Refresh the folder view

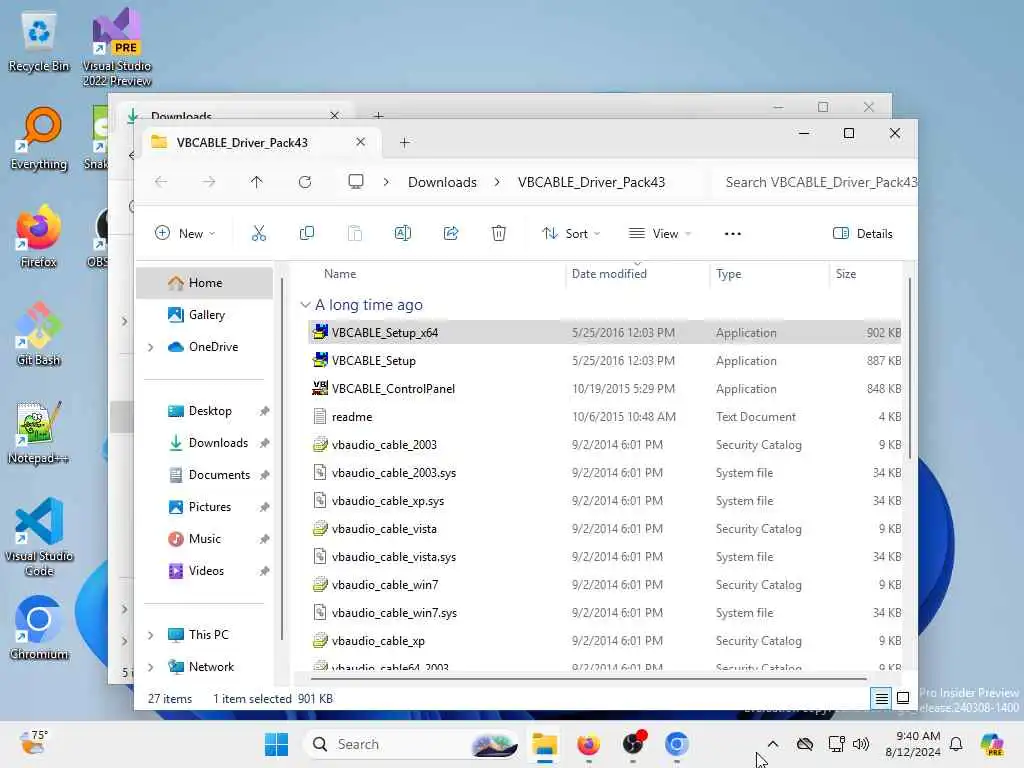(305, 182)
